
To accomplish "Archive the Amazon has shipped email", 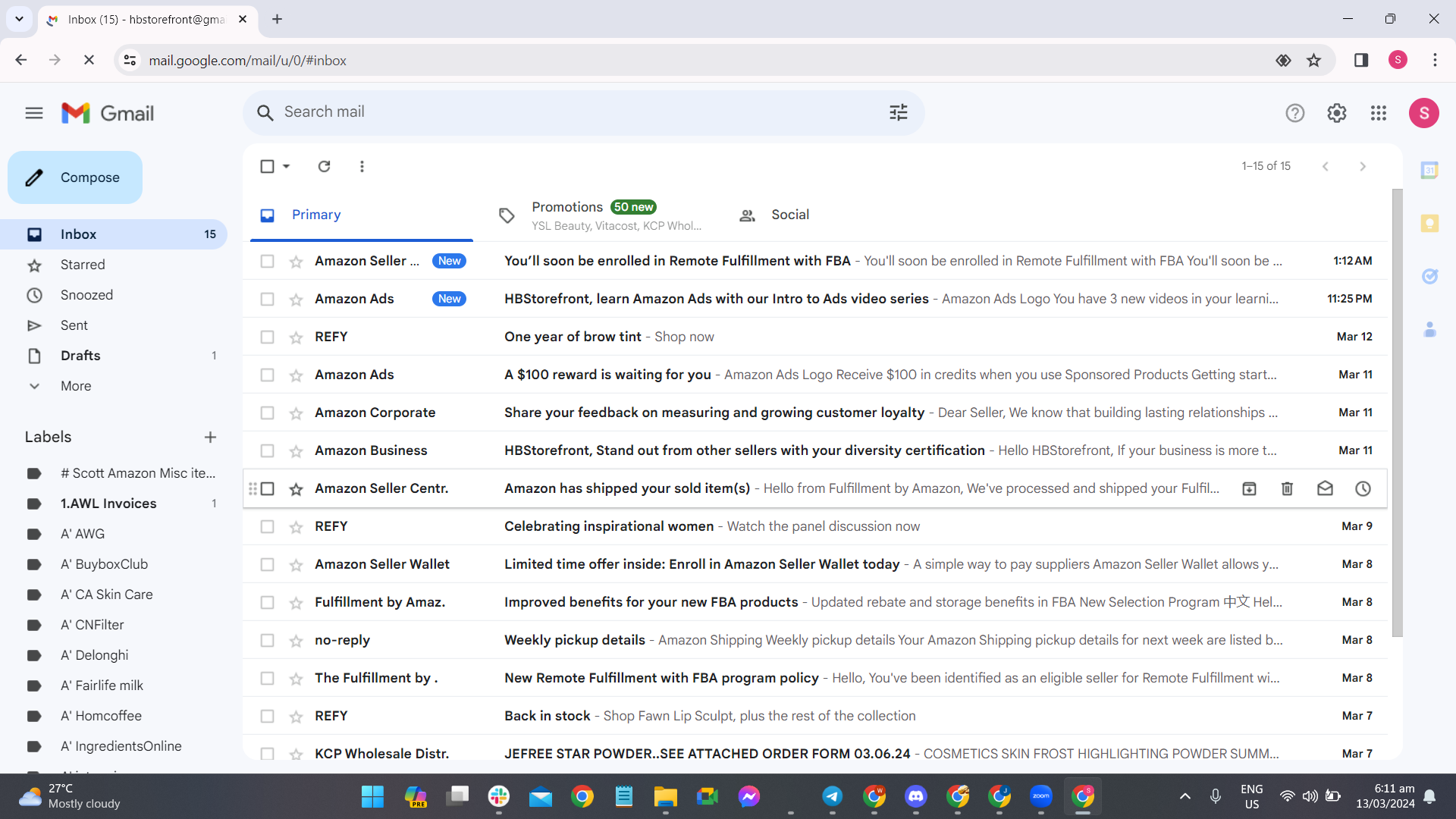I will click(1249, 488).
